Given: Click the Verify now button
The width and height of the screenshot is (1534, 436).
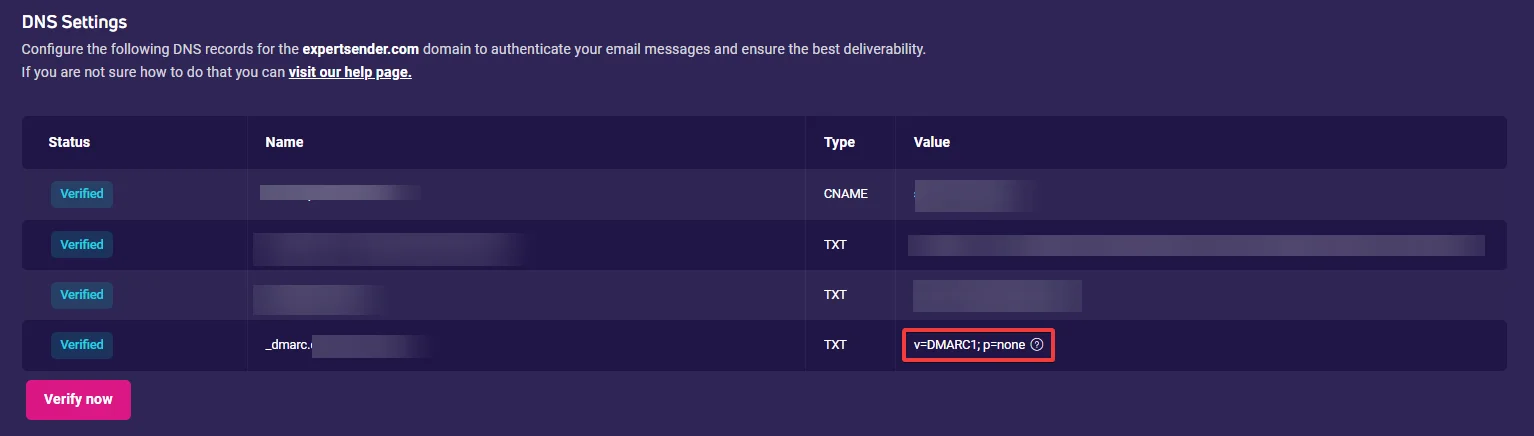Looking at the screenshot, I should tap(78, 399).
